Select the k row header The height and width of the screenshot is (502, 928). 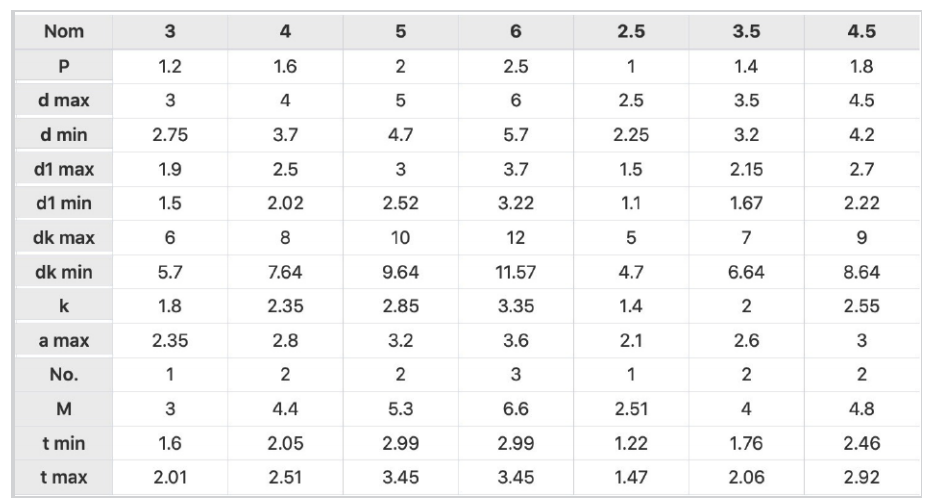tap(63, 306)
